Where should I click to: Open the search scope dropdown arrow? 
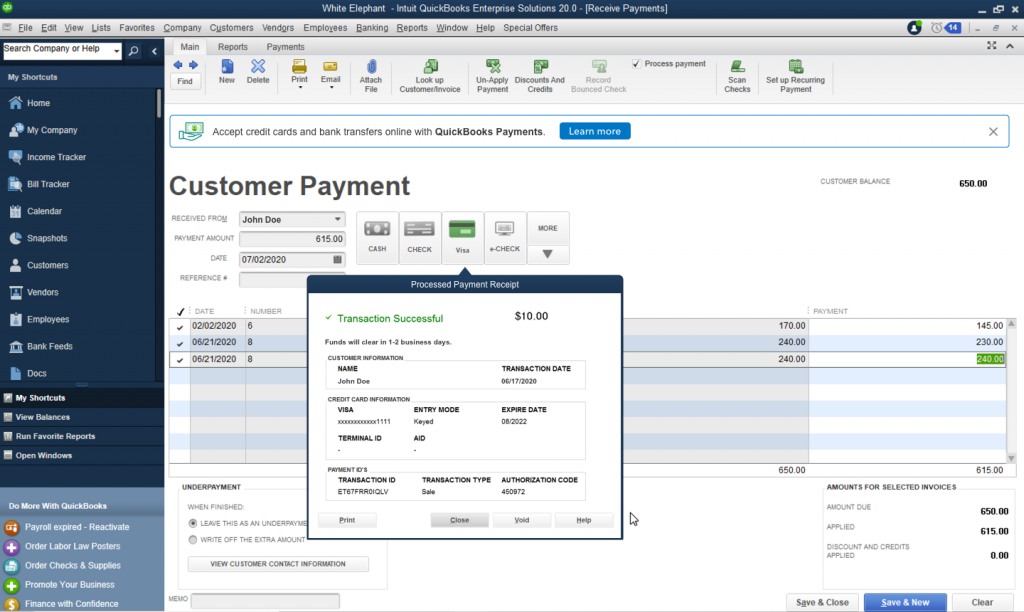click(116, 51)
